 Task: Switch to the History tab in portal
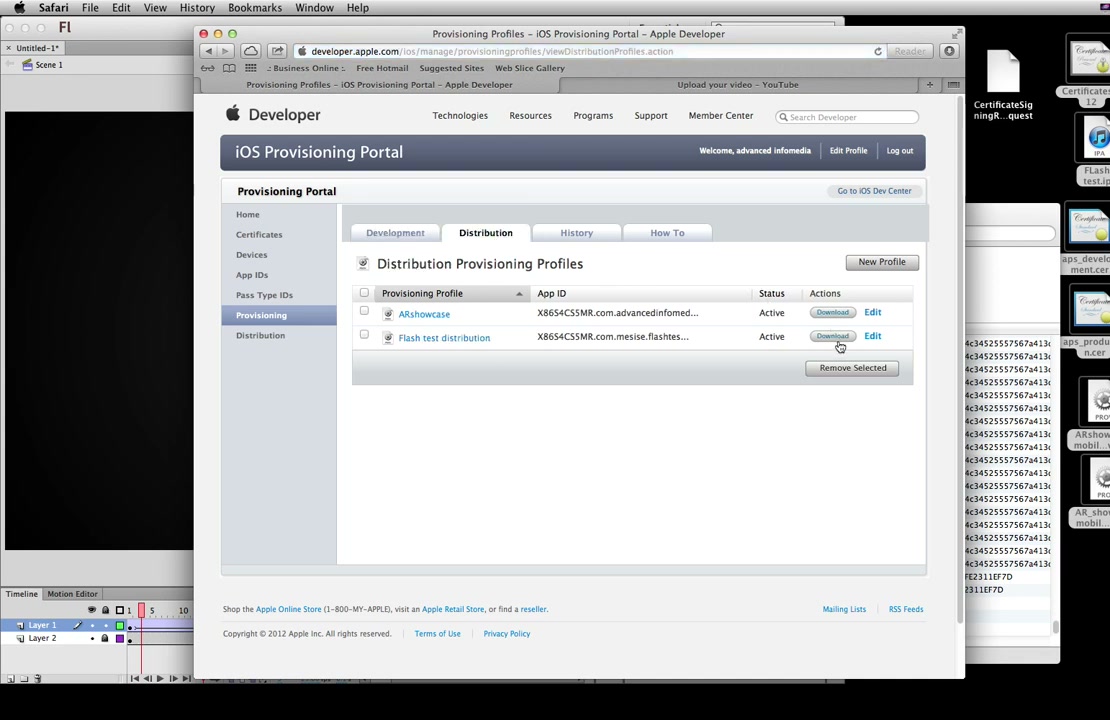coord(576,233)
